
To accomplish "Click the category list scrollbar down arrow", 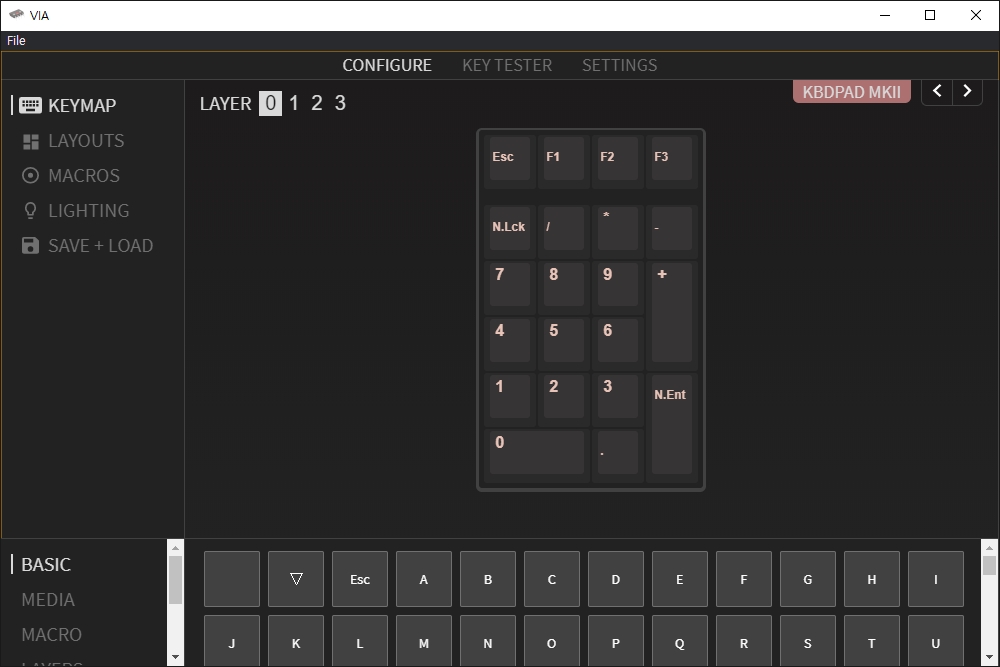I will [175, 657].
